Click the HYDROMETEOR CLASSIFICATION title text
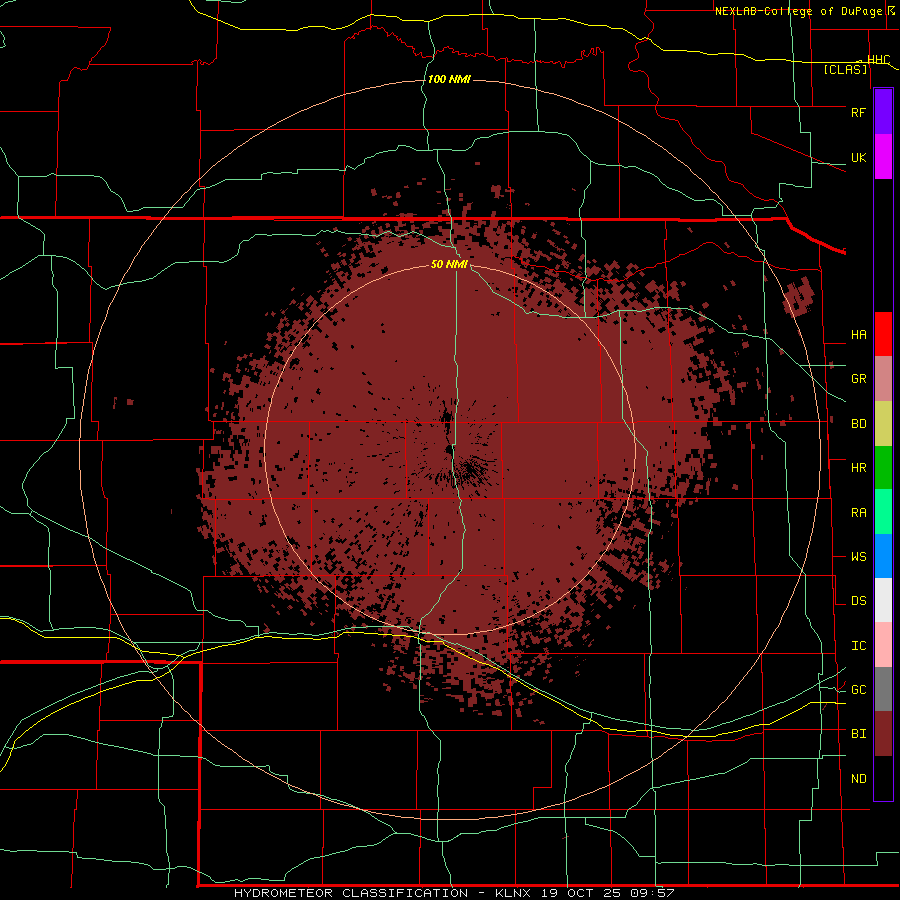Viewport: 900px width, 900px height. (351, 893)
